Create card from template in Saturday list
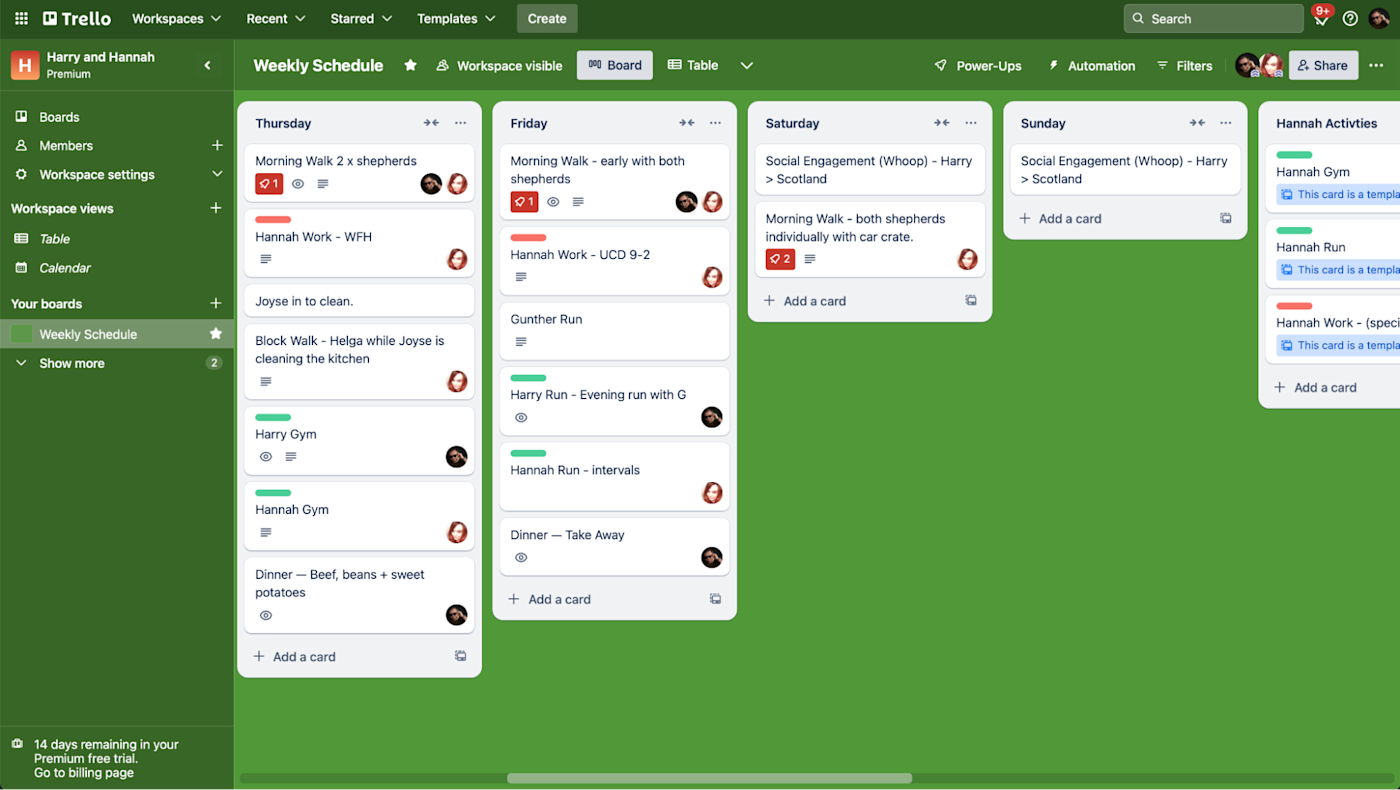The height and width of the screenshot is (790, 1400). pyautogui.click(x=970, y=300)
